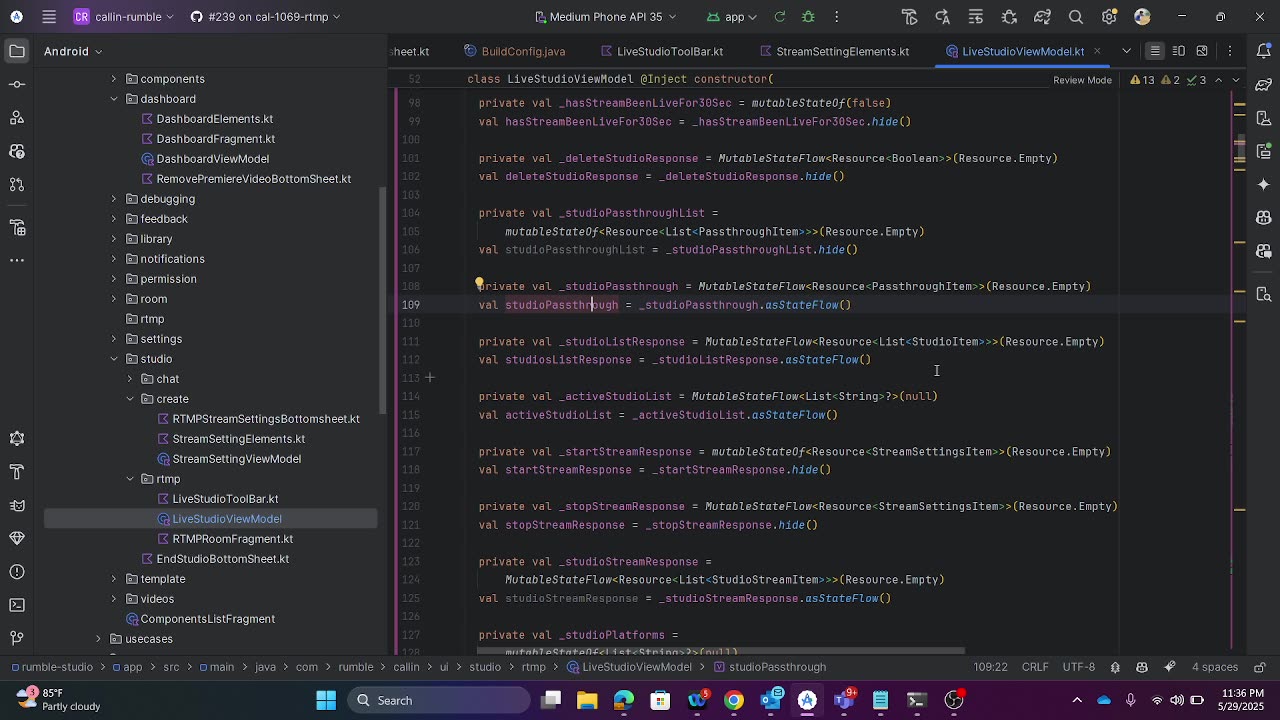Expand the usecases folder
Screen dimensions: 1280x720
[98, 639]
